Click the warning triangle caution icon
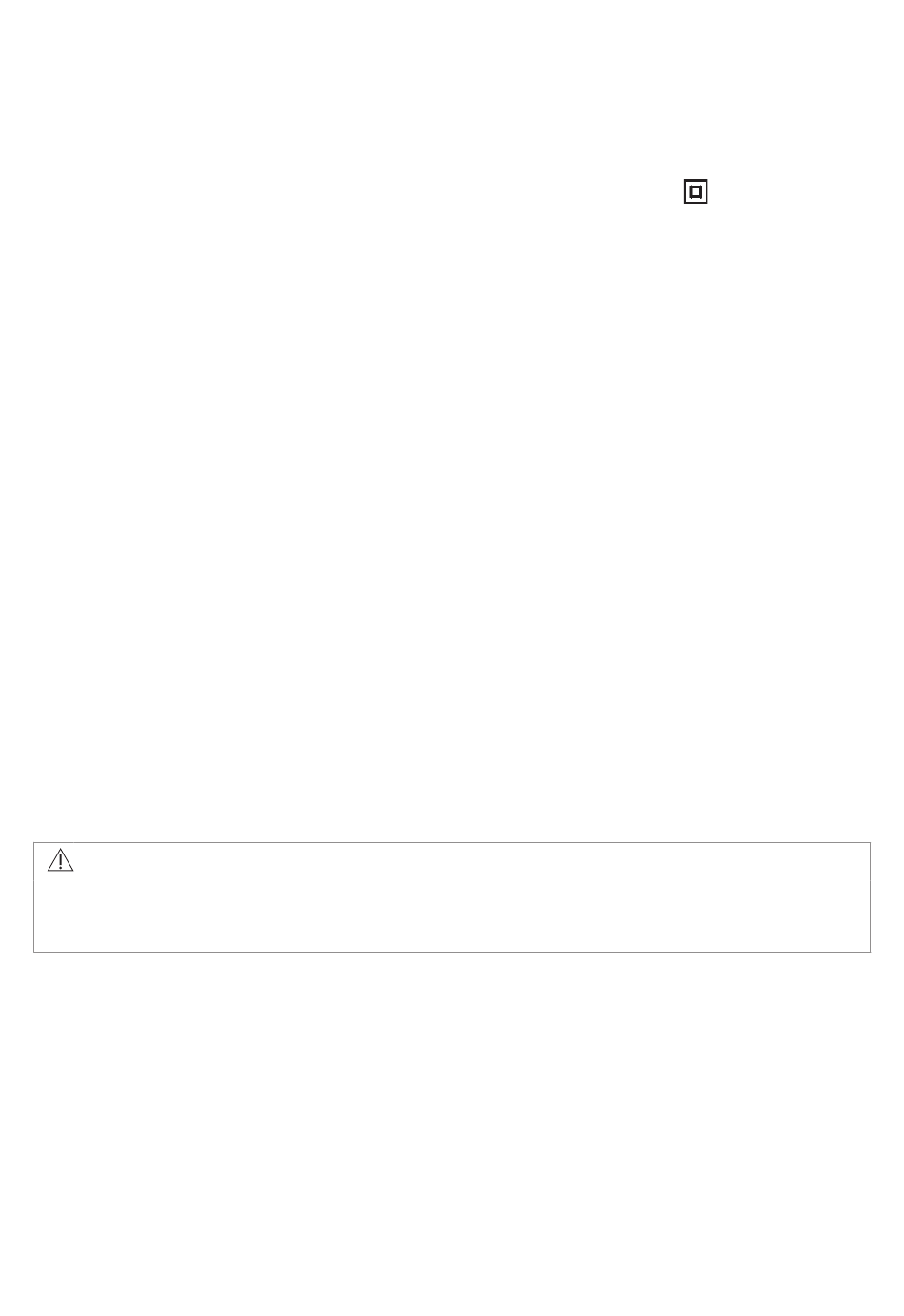 (x=61, y=860)
